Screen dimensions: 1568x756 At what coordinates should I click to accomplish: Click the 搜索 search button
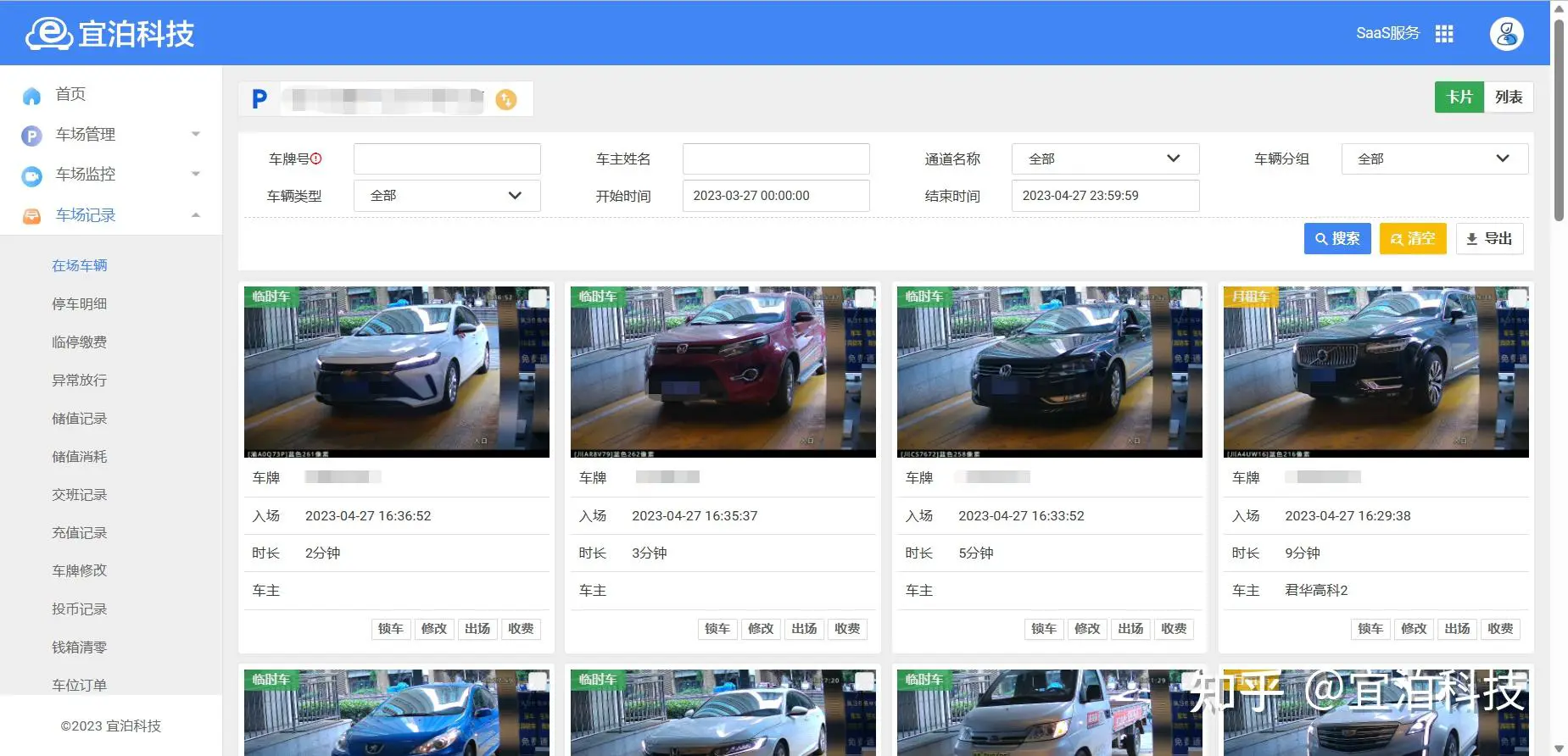point(1337,239)
